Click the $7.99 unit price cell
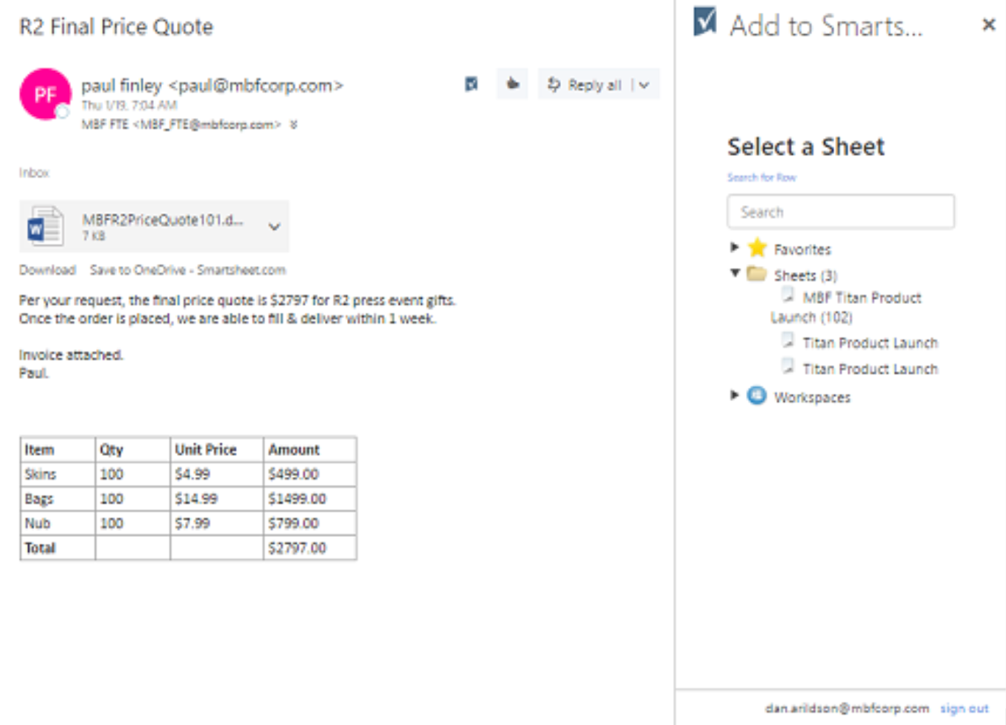The width and height of the screenshot is (1006, 725). [x=217, y=523]
